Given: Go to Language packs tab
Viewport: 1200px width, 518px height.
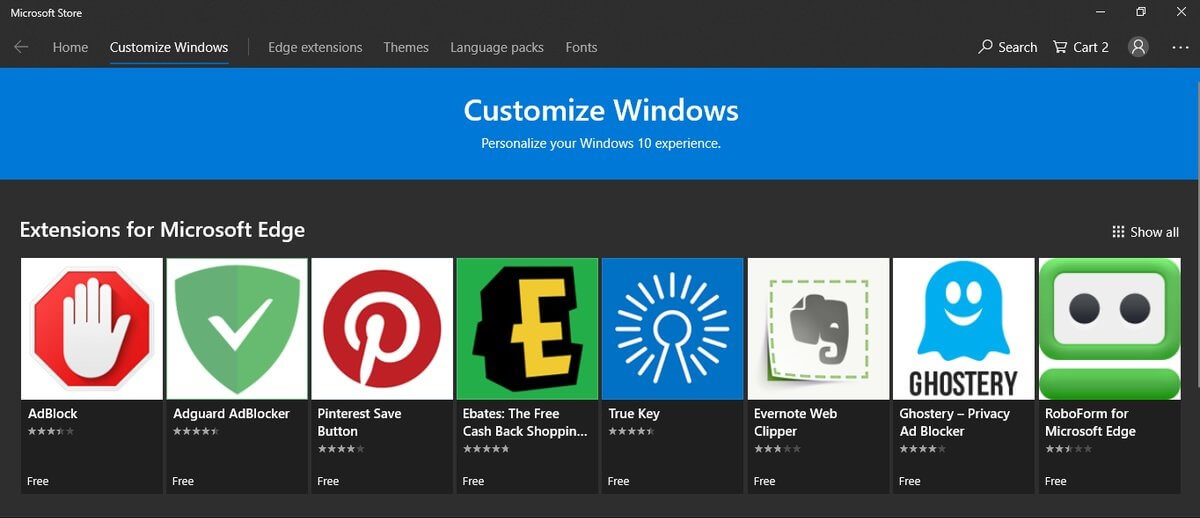Looking at the screenshot, I should [497, 47].
